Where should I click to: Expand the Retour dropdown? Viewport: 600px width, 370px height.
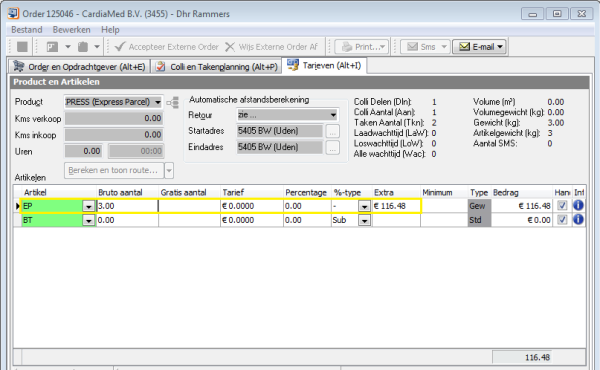click(x=288, y=114)
